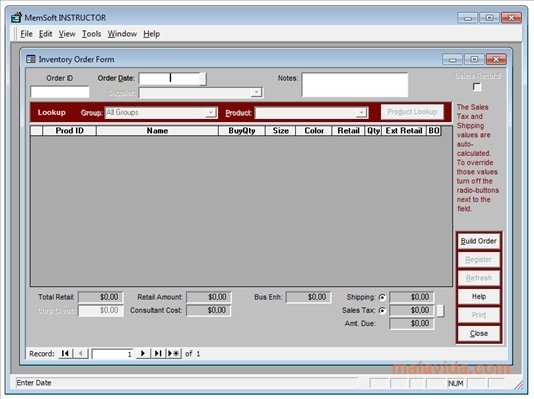Go to the previous record
Image resolution: width=534 pixels, height=399 pixels.
pos(81,353)
